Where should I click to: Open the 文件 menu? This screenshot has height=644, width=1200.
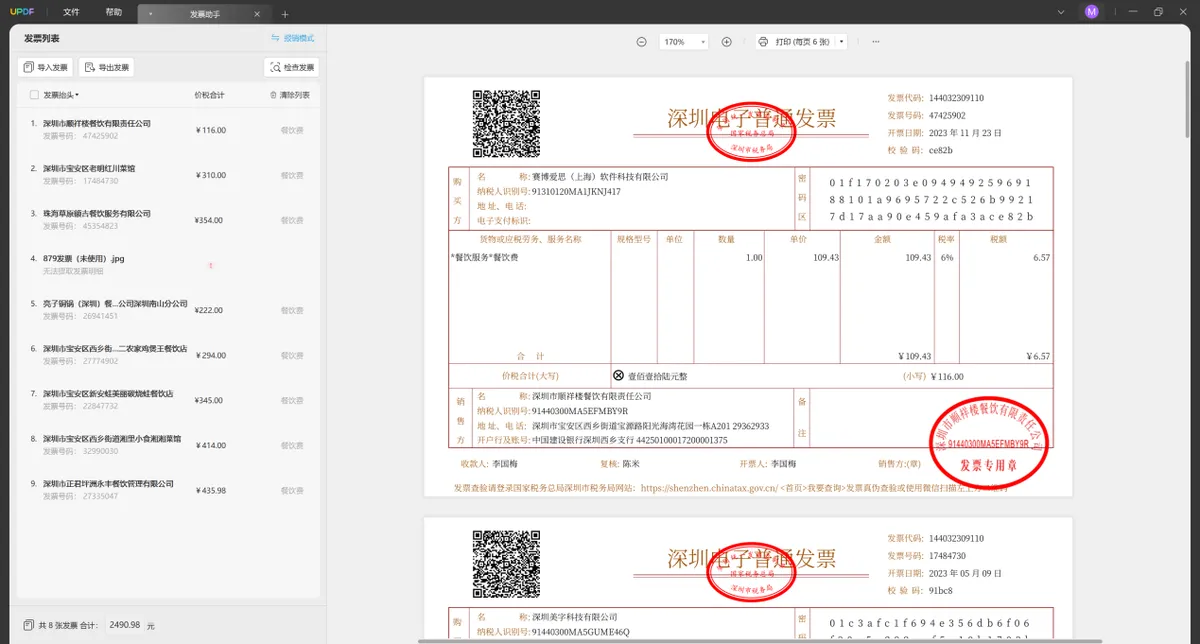click(71, 12)
